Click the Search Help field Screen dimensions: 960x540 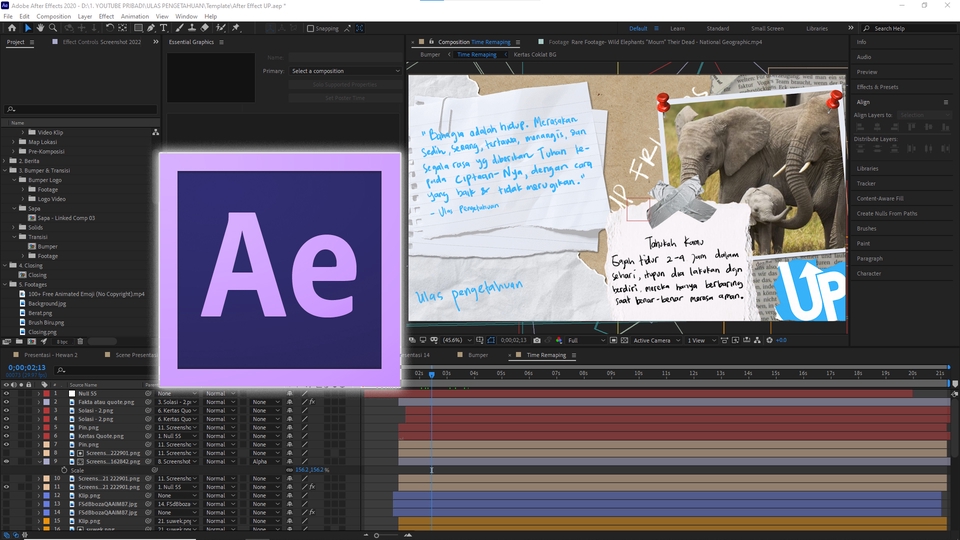tap(910, 28)
